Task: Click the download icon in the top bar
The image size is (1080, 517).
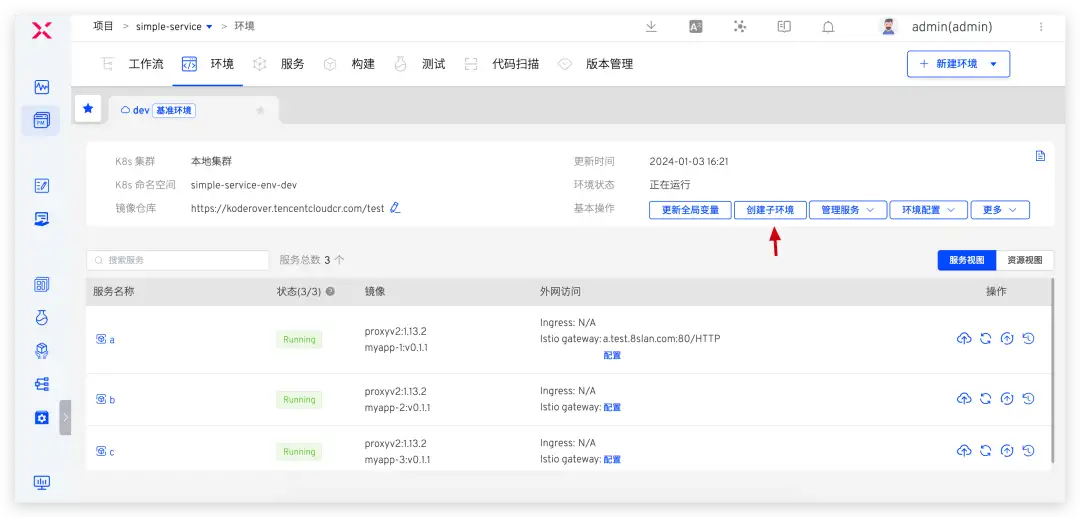Action: click(x=651, y=27)
